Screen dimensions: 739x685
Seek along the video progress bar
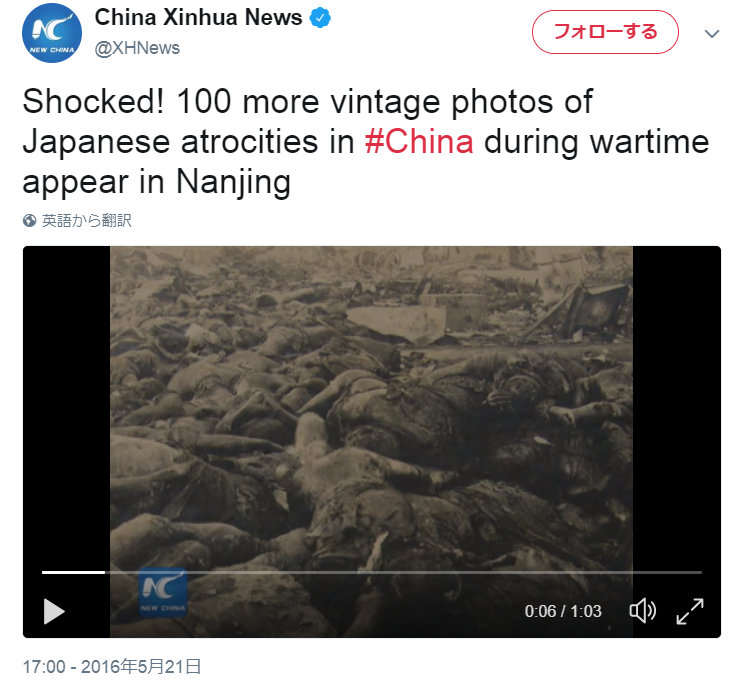(372, 572)
